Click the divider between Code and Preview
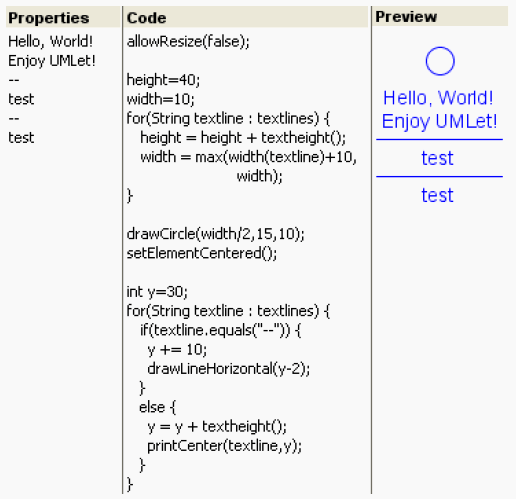This screenshot has width=516, height=499. tap(371, 250)
